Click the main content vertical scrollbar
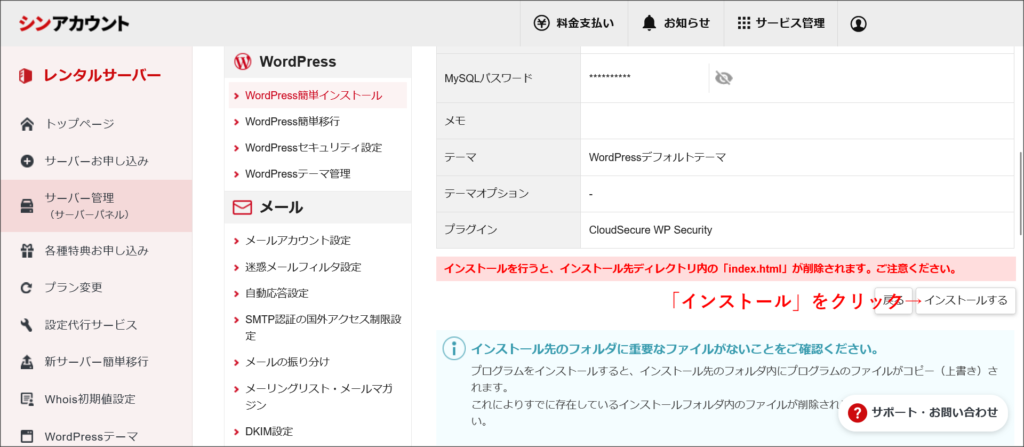Image resolution: width=1024 pixels, height=447 pixels. pos(1020,193)
